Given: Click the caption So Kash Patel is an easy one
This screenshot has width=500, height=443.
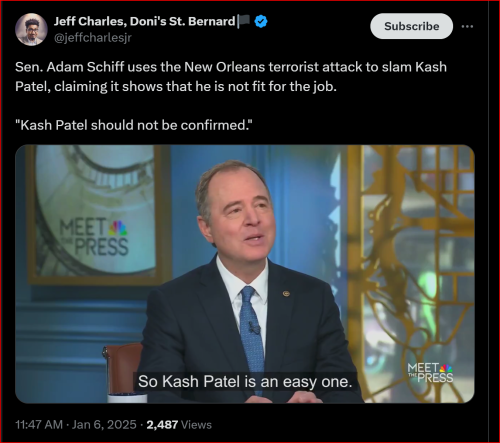Looking at the screenshot, I should 245,381.
